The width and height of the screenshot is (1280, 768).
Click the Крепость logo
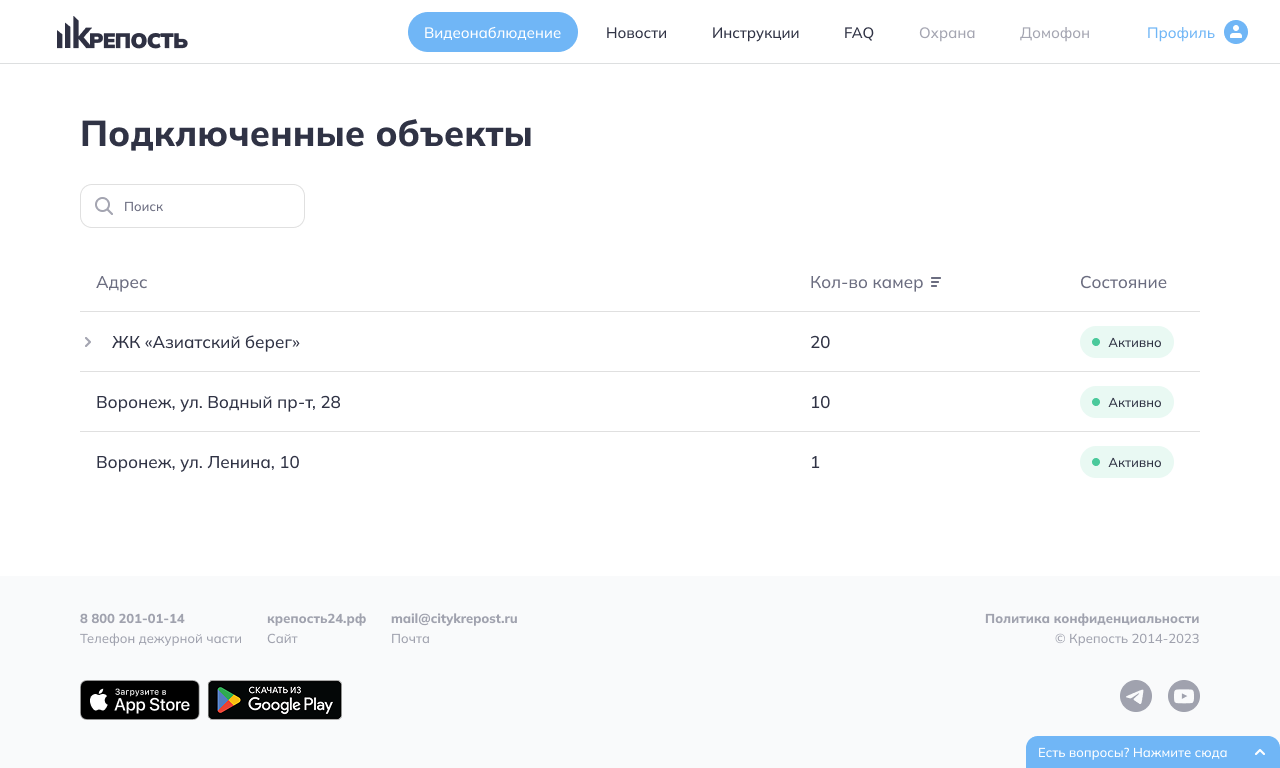pyautogui.click(x=122, y=32)
